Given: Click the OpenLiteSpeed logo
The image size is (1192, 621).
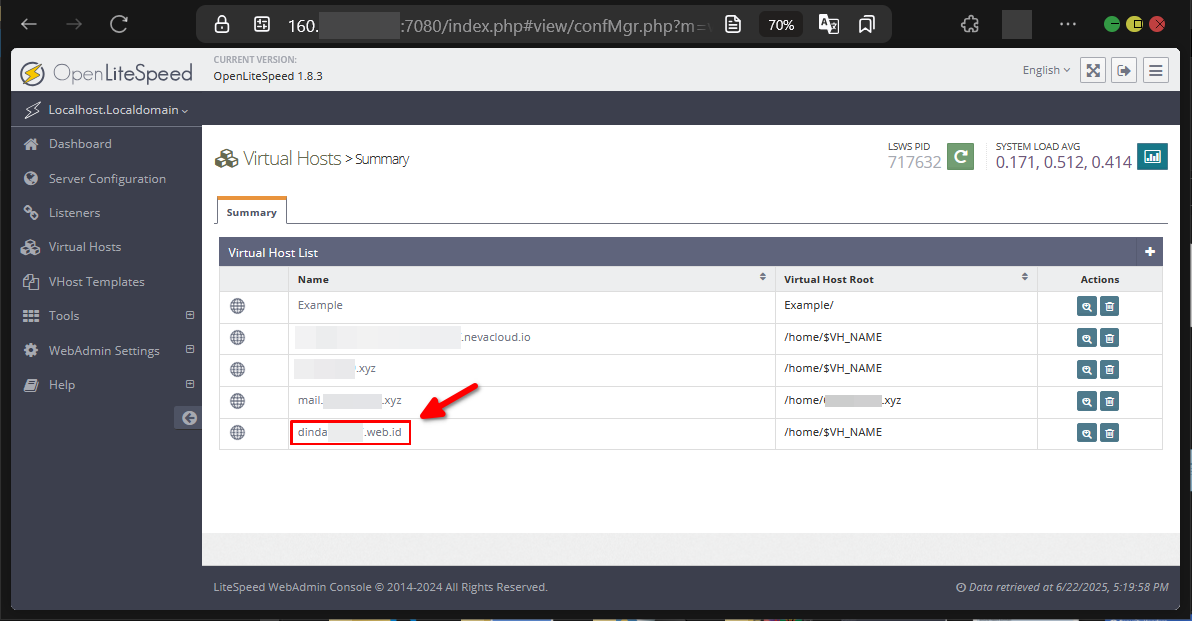Looking at the screenshot, I should [x=106, y=73].
